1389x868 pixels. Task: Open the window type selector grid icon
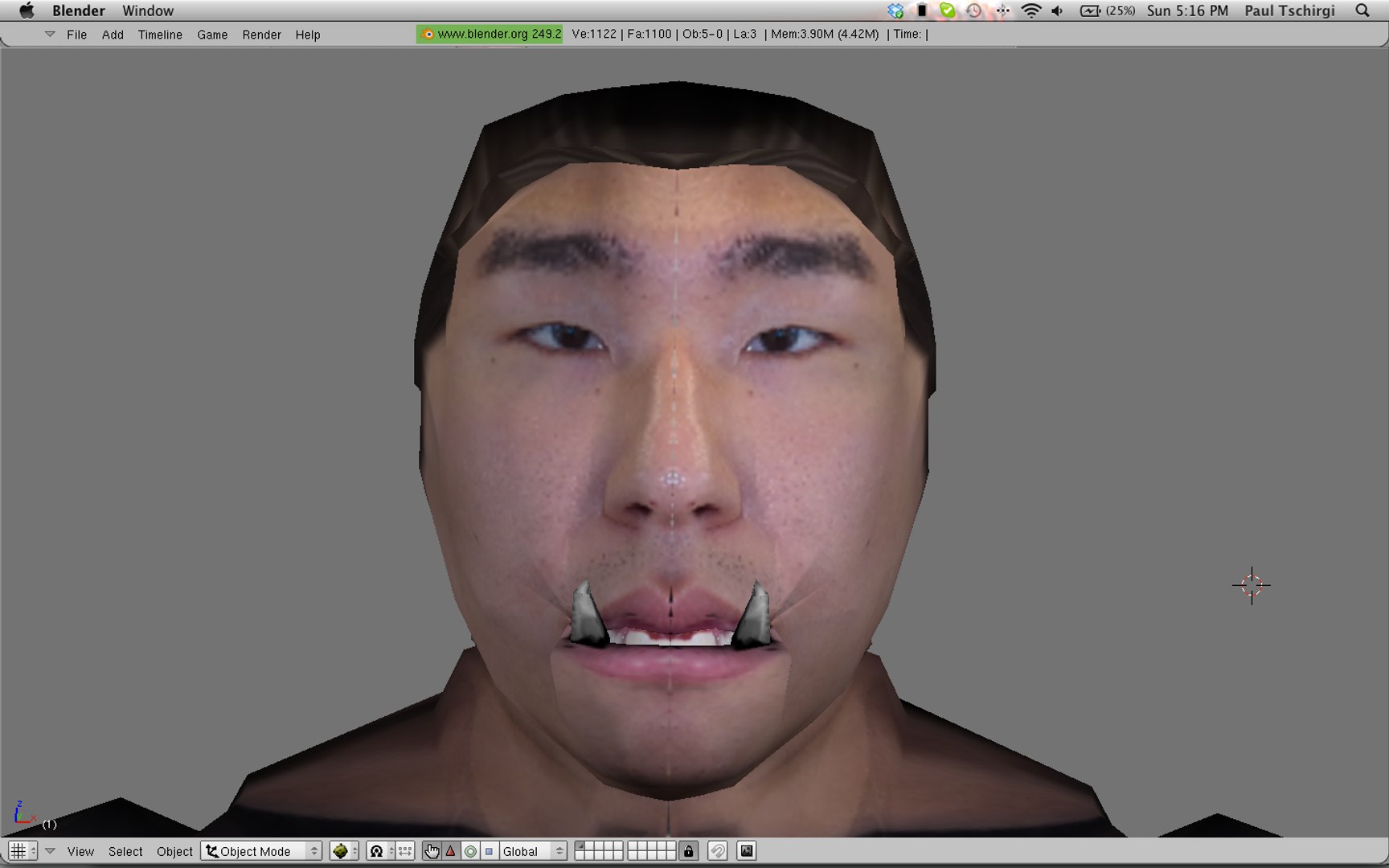click(23, 851)
